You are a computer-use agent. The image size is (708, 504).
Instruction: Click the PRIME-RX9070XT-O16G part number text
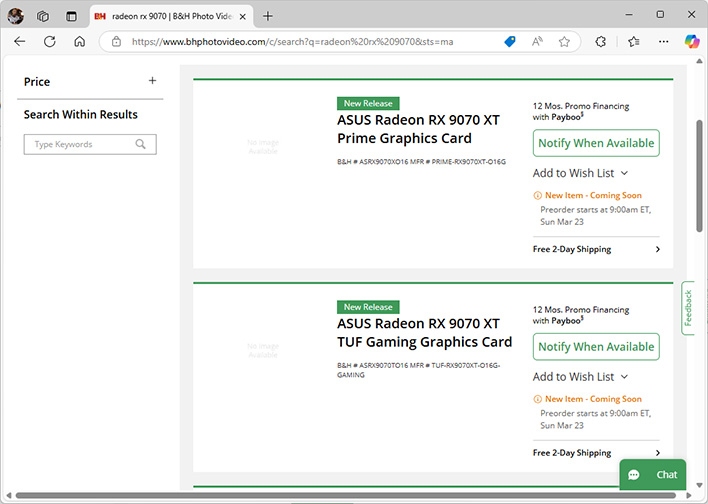point(469,162)
